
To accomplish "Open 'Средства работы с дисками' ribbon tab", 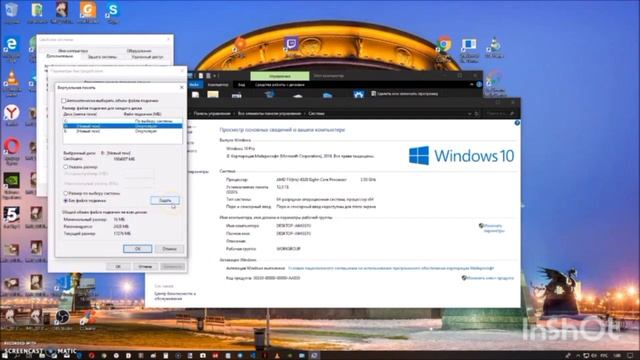I will pyautogui.click(x=280, y=84).
